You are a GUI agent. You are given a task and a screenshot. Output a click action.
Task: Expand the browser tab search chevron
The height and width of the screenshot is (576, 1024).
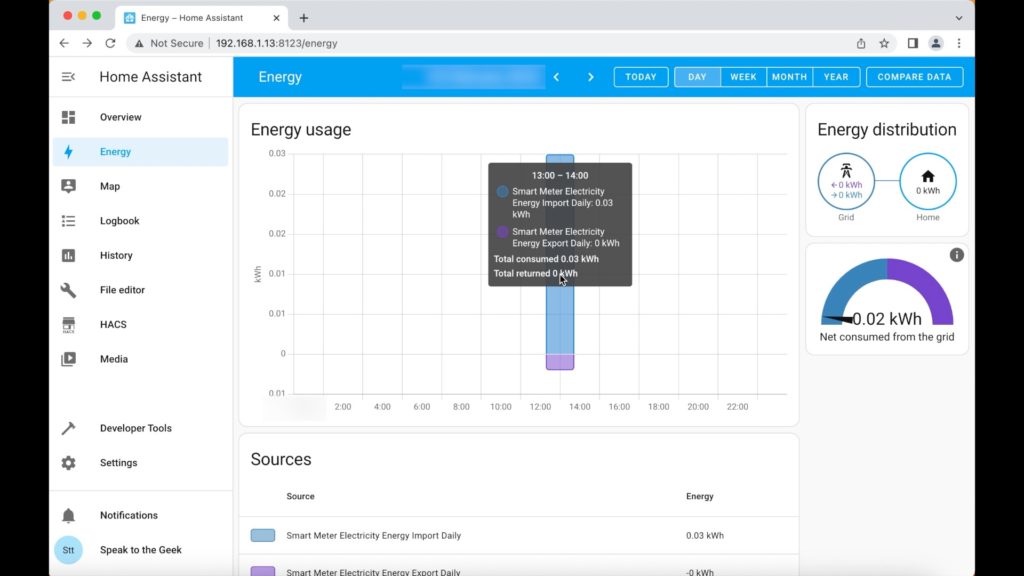(x=959, y=18)
